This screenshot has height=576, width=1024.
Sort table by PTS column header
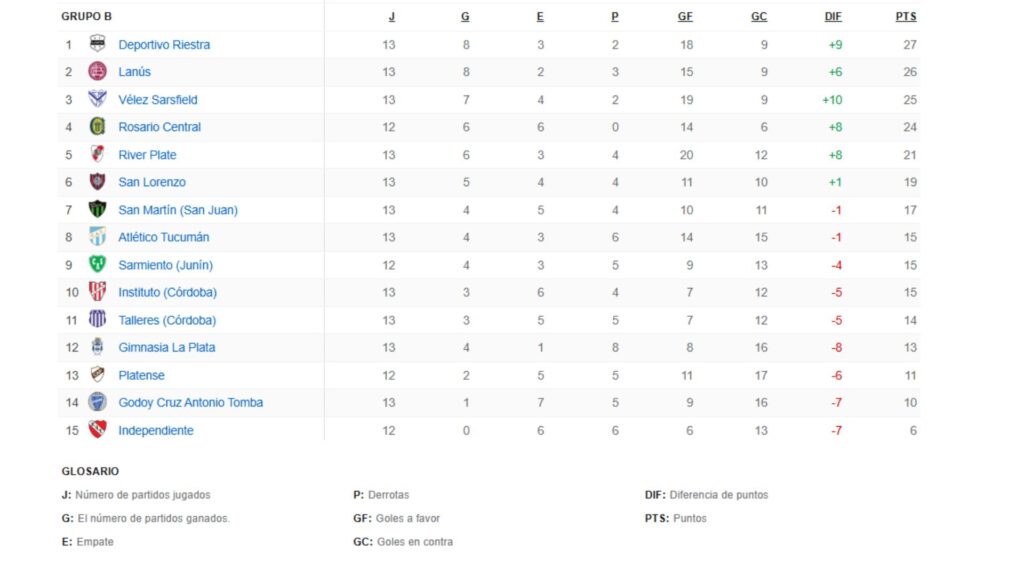[x=906, y=16]
